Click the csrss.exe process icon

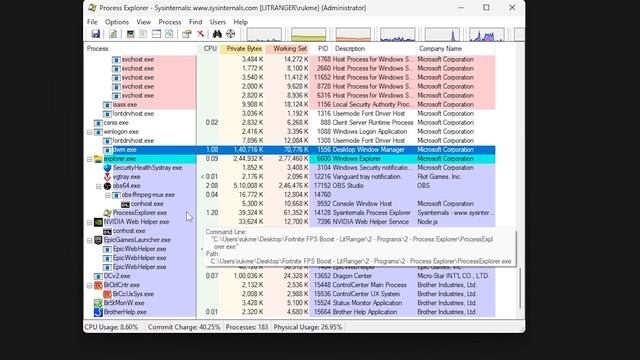click(98, 122)
